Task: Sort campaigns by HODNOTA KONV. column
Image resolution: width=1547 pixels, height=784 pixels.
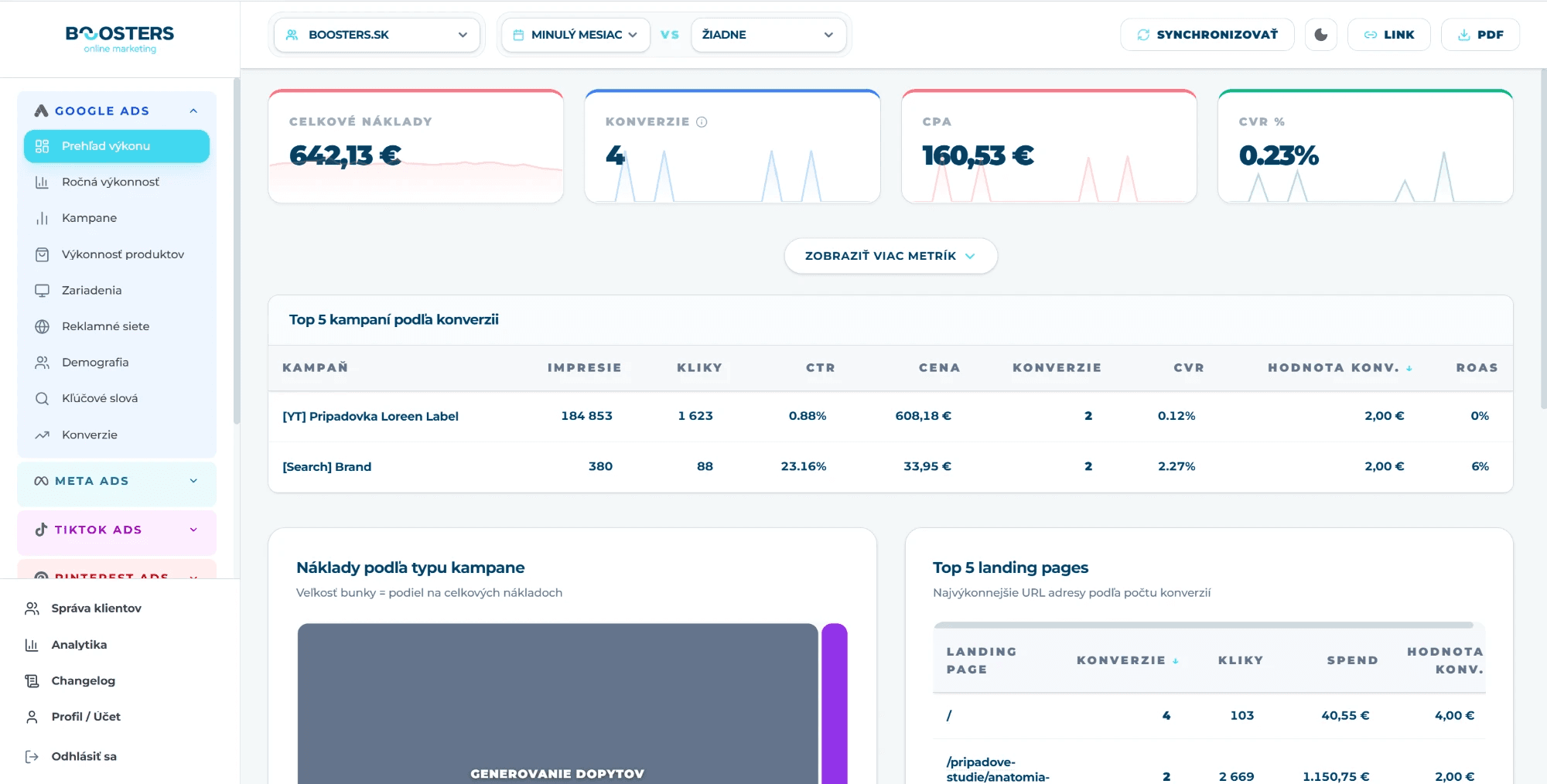Action: click(1340, 368)
